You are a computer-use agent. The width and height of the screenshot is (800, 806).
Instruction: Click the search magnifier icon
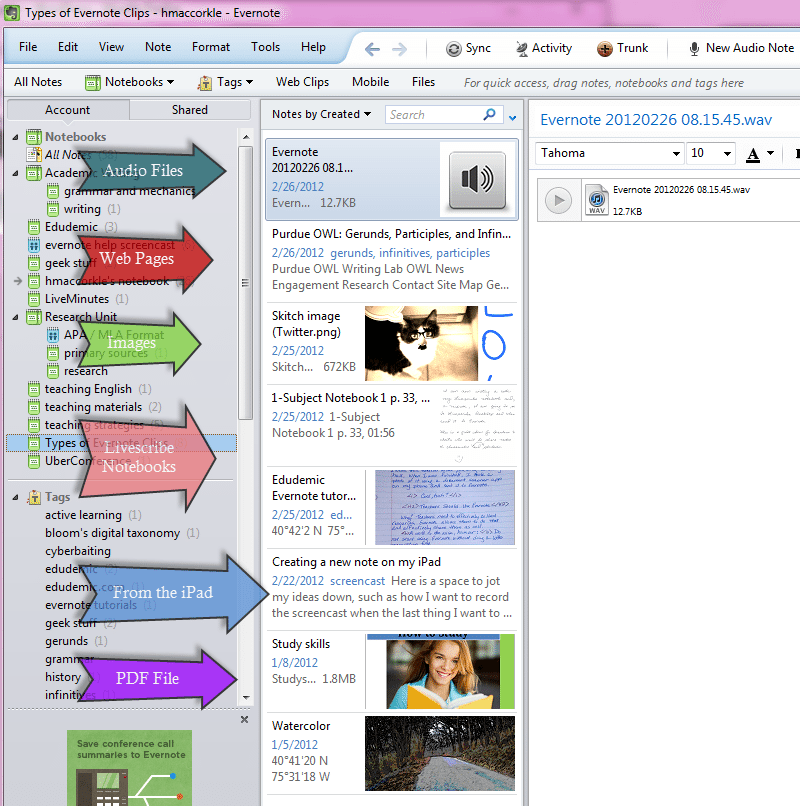[x=489, y=114]
